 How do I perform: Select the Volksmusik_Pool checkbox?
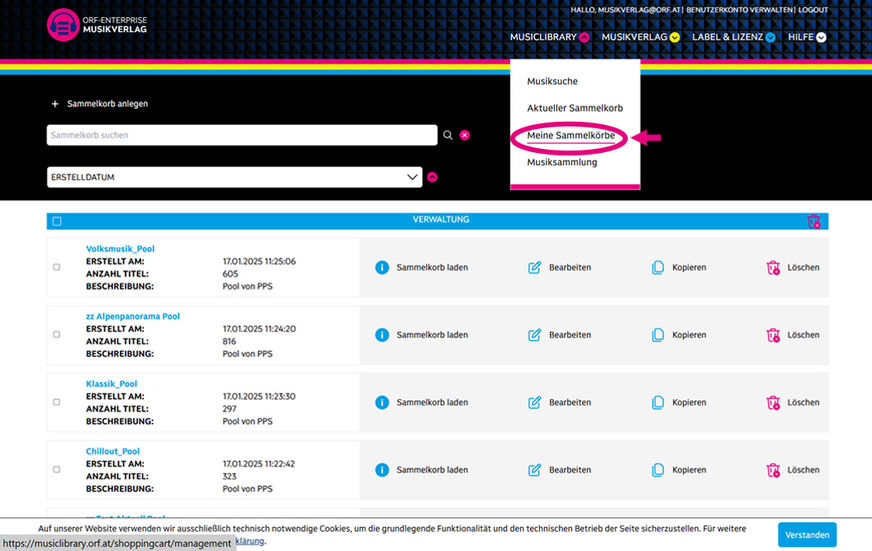[x=56, y=267]
